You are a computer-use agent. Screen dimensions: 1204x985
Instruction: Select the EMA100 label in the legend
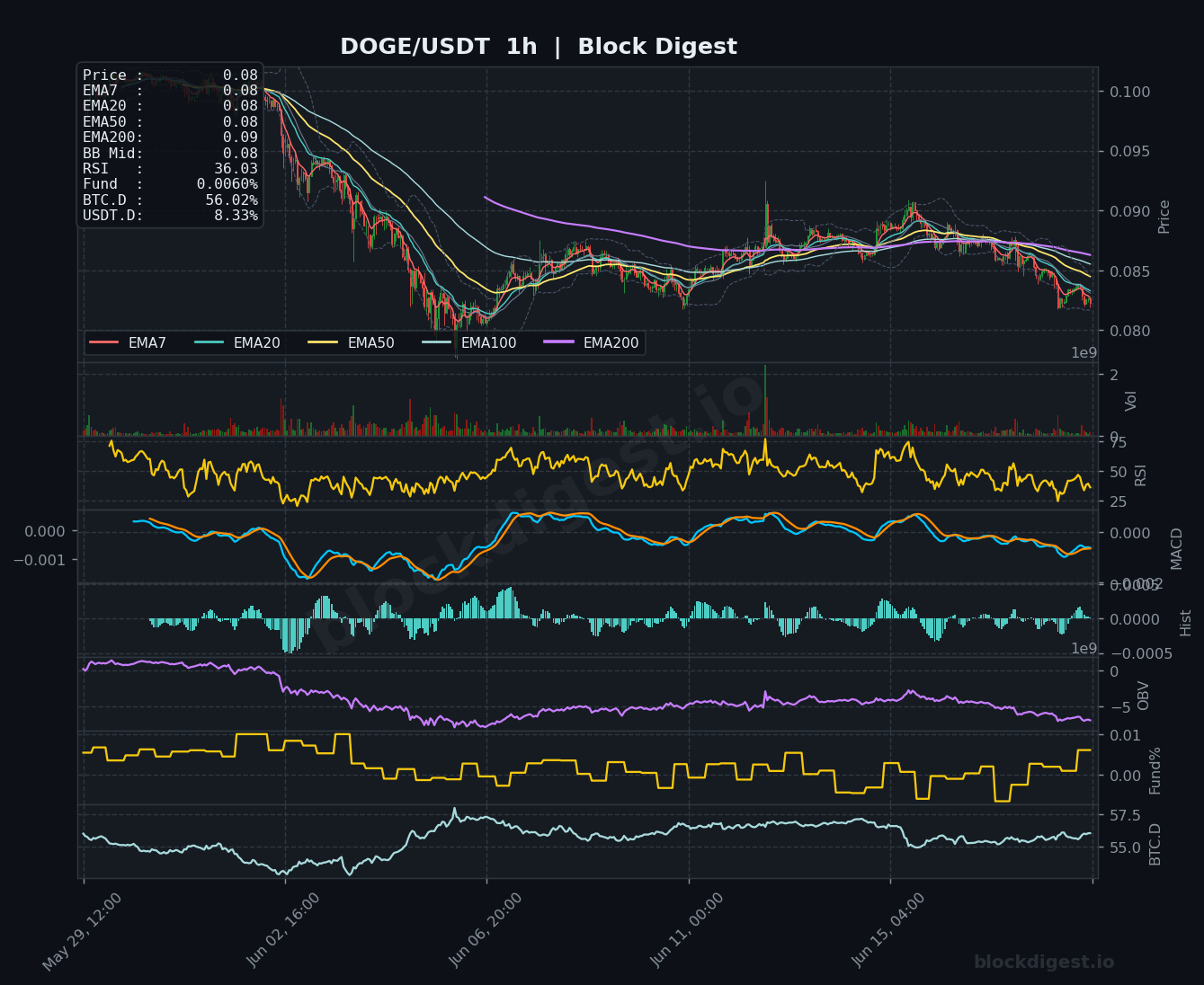[488, 343]
